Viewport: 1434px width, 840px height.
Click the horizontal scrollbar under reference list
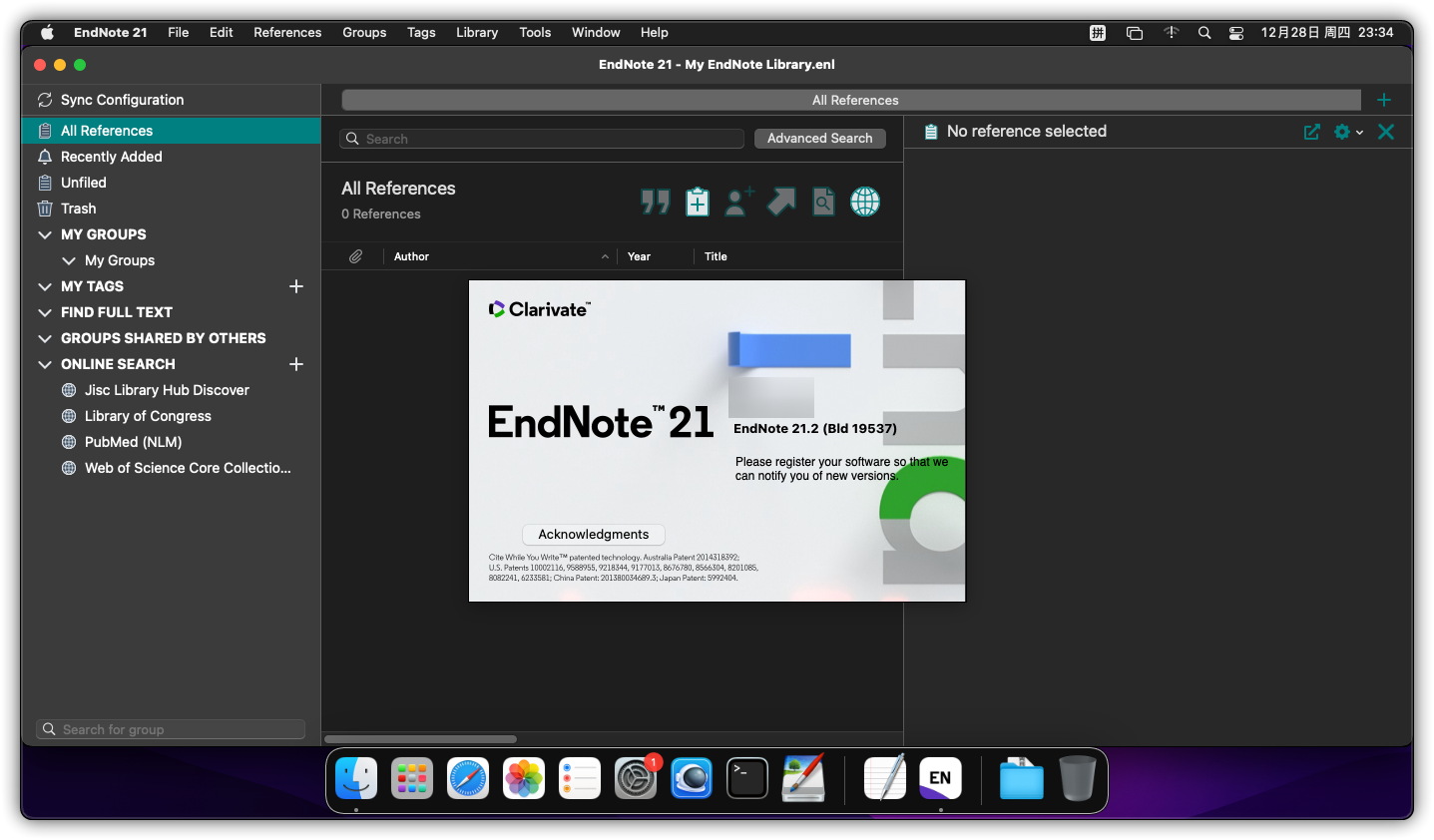tap(420, 739)
